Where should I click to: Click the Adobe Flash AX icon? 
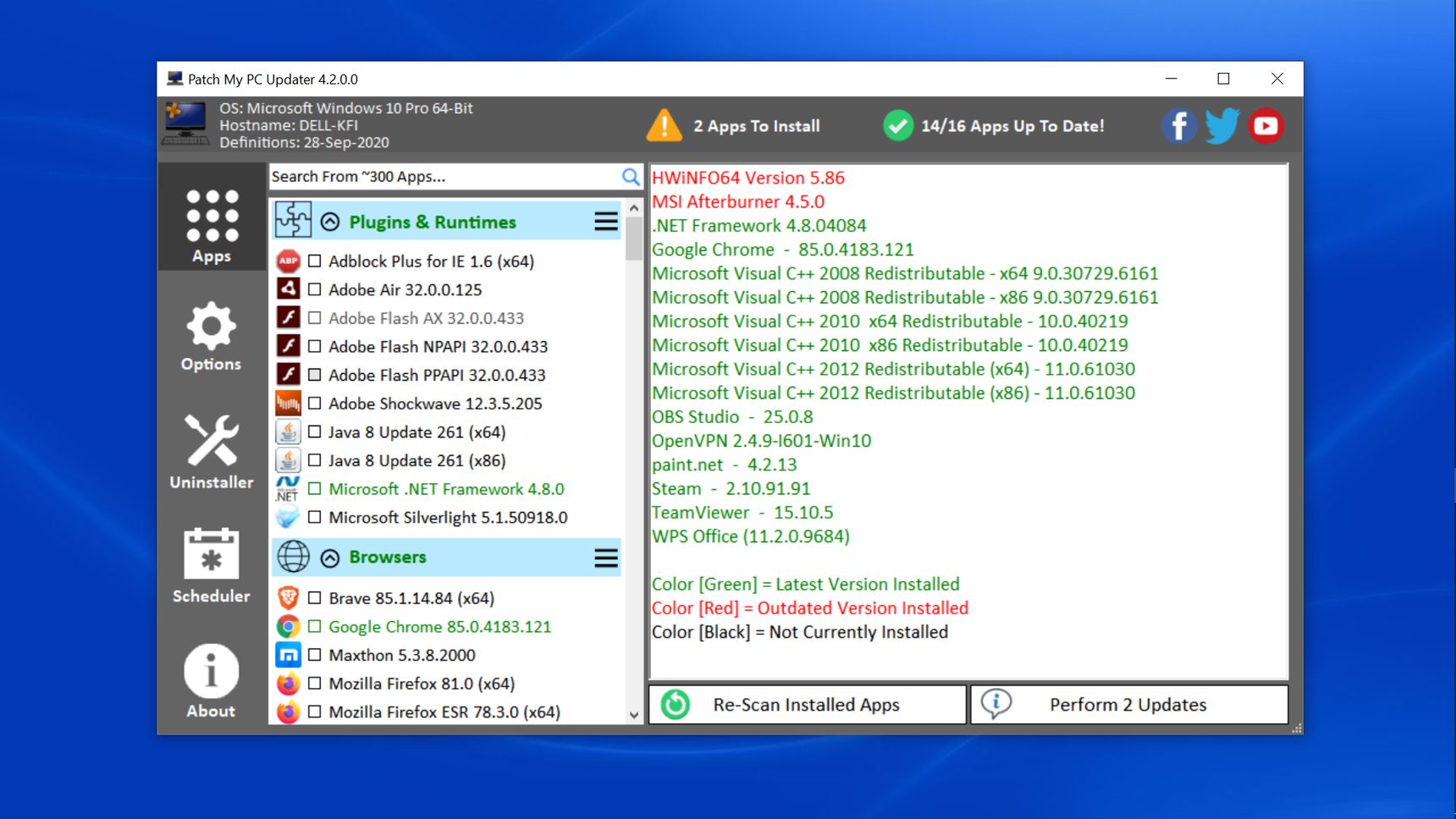tap(288, 317)
